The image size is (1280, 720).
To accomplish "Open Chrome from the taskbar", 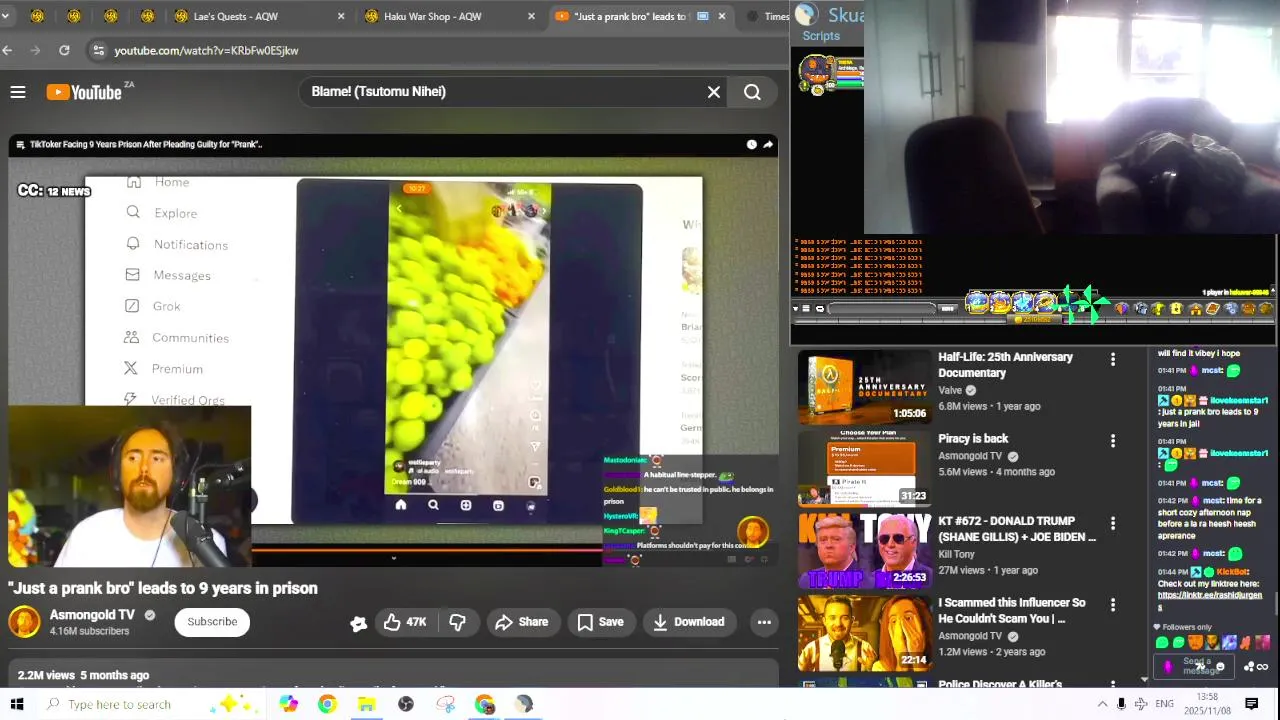I will [327, 704].
